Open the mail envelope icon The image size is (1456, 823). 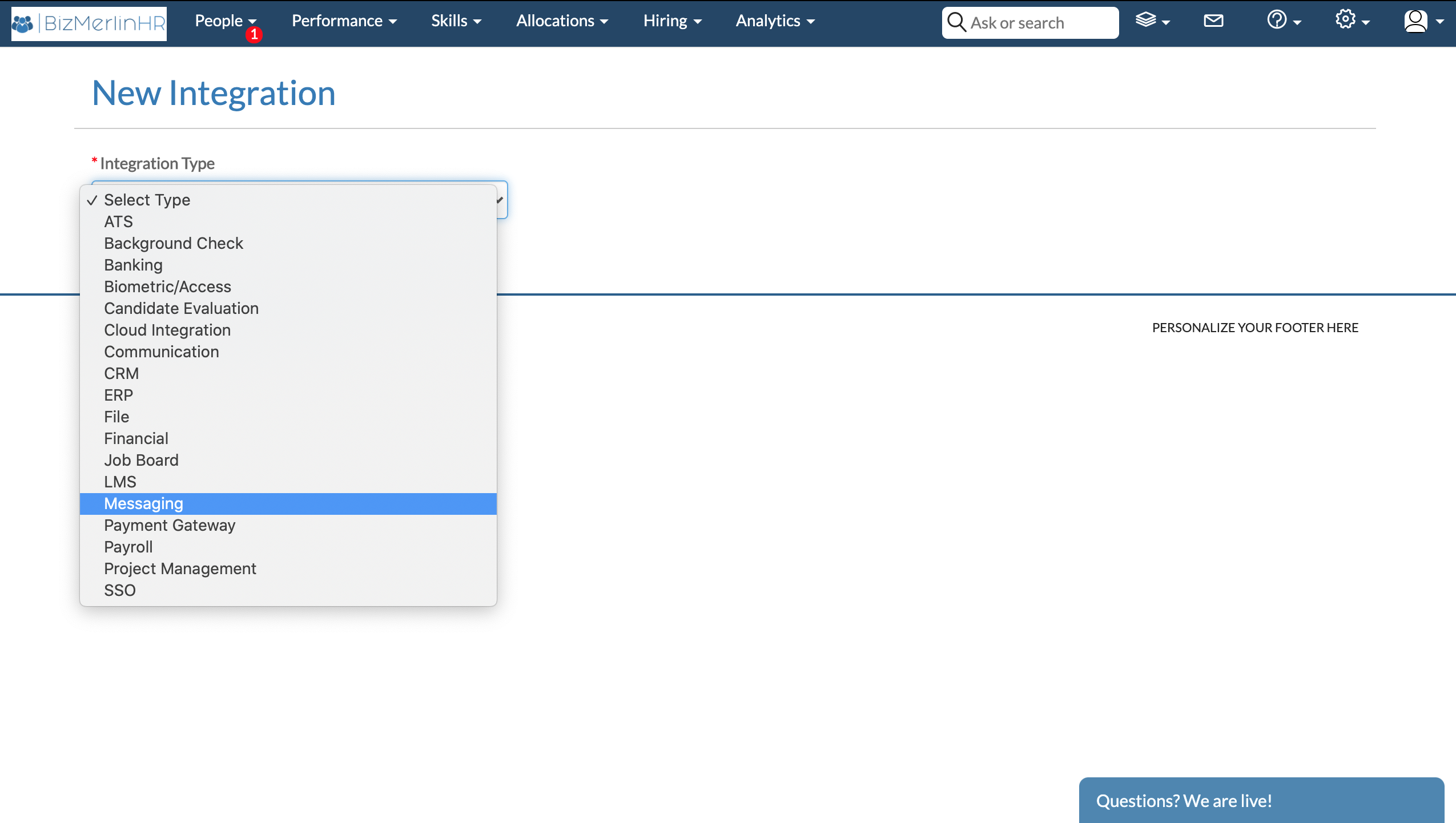[1213, 21]
